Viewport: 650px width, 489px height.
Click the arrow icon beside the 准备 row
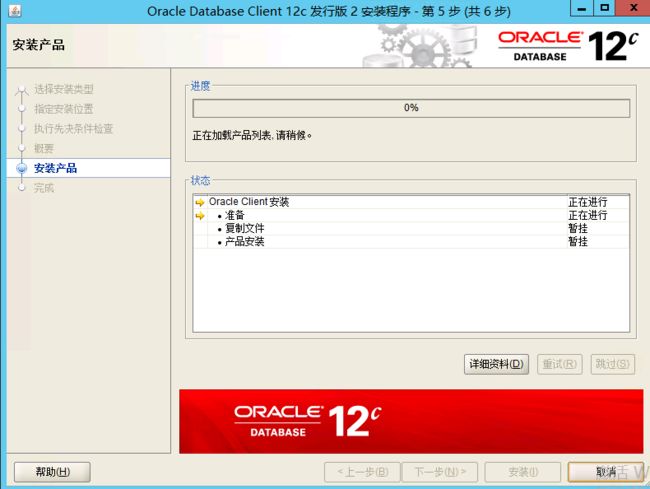200,215
